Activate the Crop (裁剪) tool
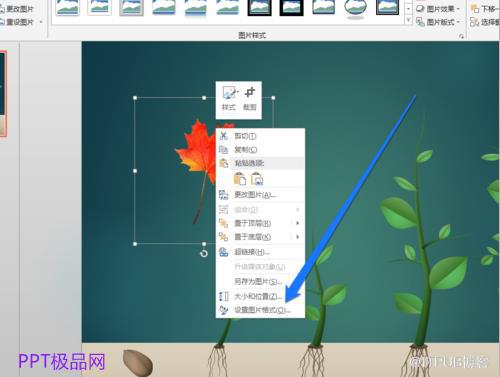Image resolution: width=500 pixels, height=377 pixels. (x=250, y=99)
